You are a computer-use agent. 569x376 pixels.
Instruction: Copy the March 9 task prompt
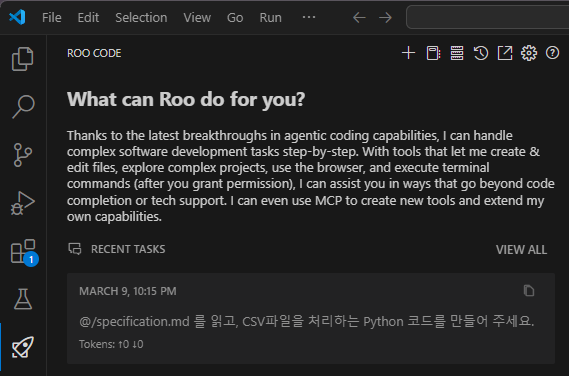pyautogui.click(x=529, y=291)
